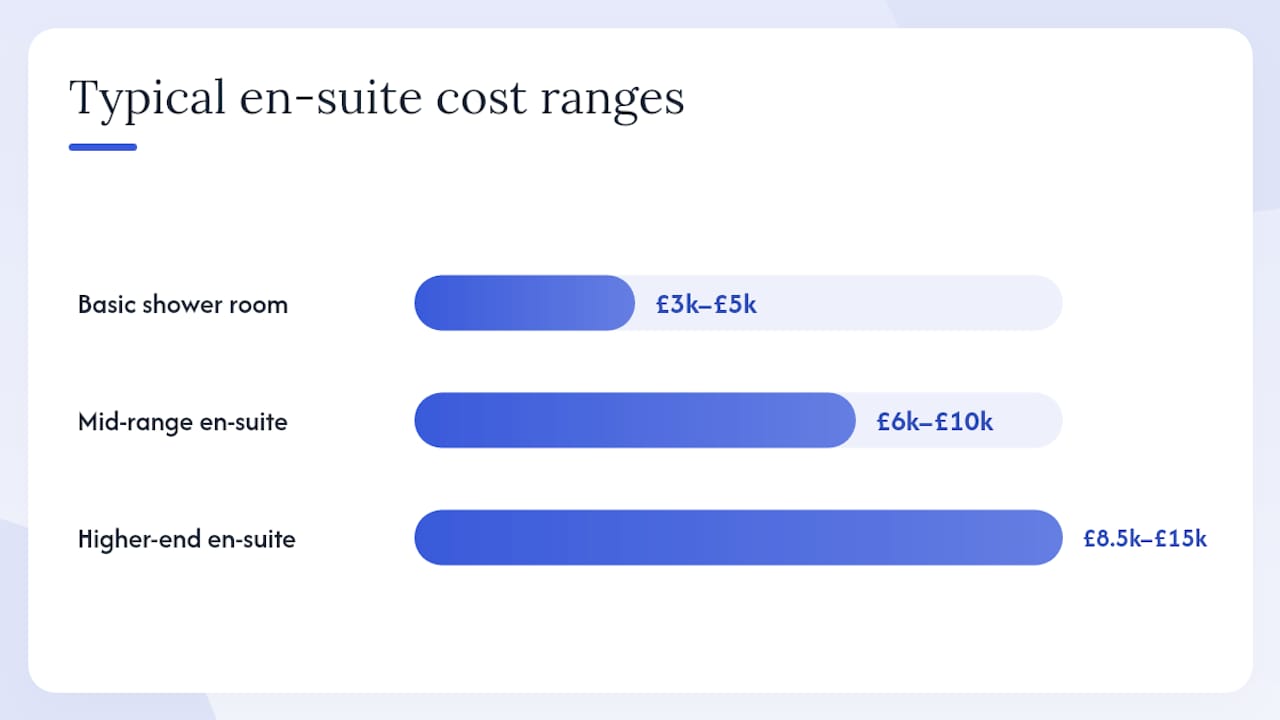The width and height of the screenshot is (1280, 720).
Task: Click the 'Basic shower room' label
Action: click(x=183, y=304)
